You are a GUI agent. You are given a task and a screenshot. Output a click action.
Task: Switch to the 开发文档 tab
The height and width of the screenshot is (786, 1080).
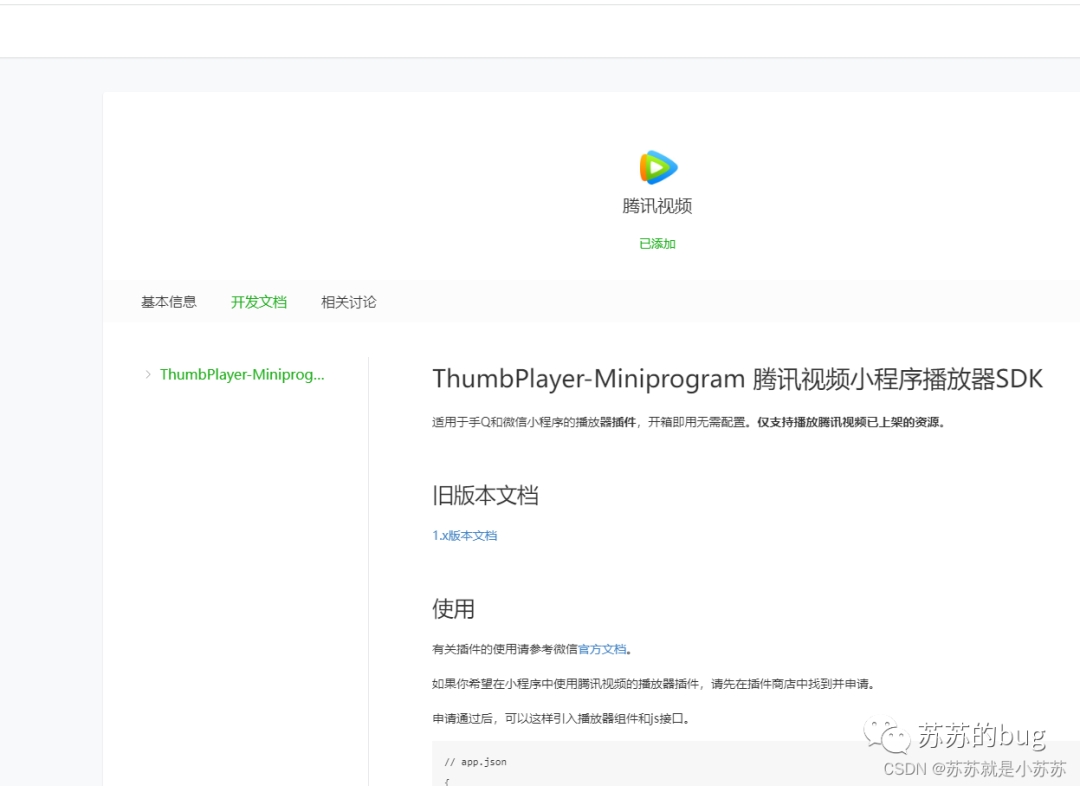coord(258,302)
